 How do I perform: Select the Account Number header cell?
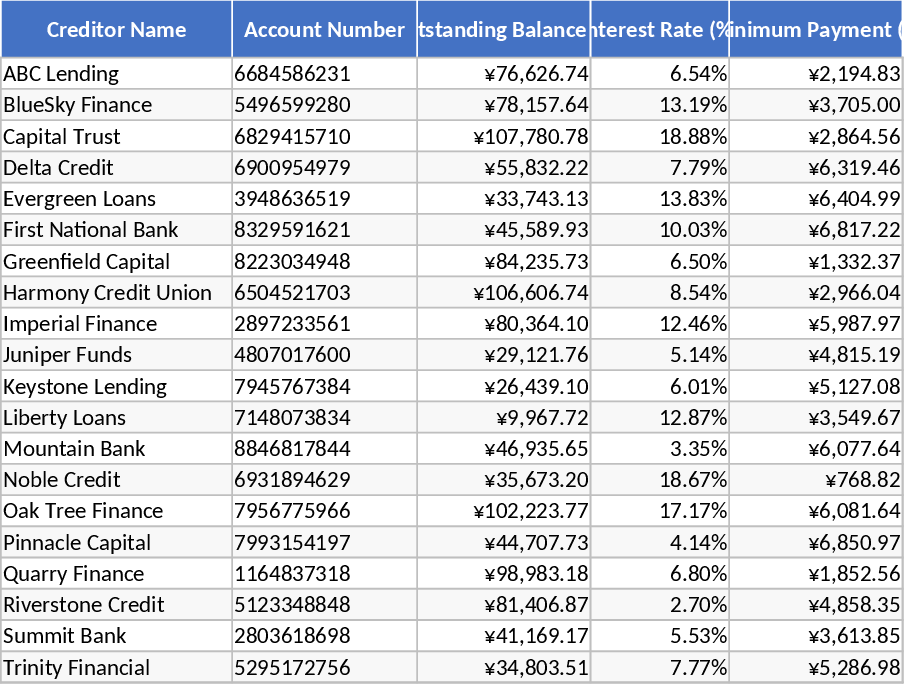point(324,29)
